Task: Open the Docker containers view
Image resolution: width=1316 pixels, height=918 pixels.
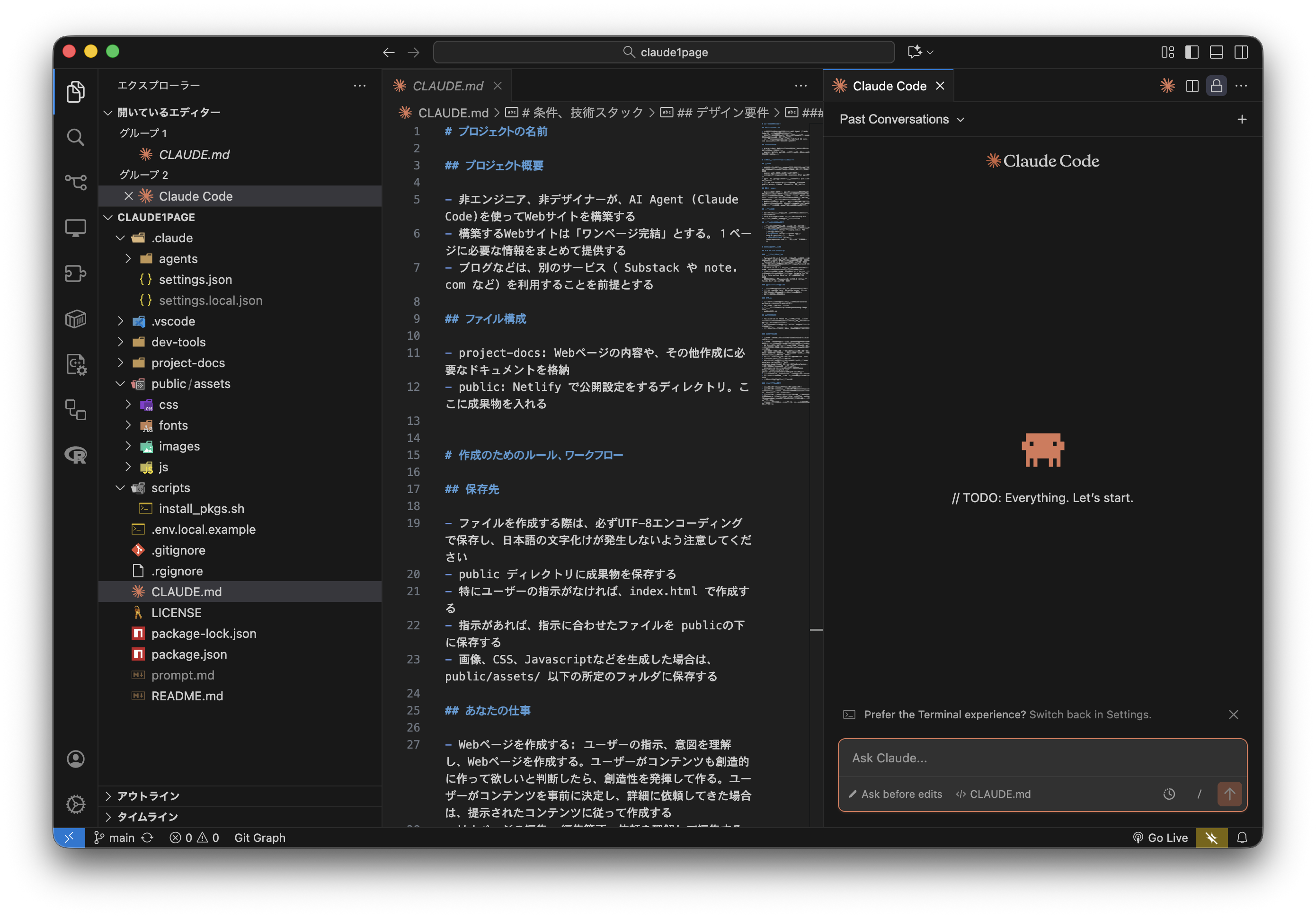Action: [x=76, y=319]
